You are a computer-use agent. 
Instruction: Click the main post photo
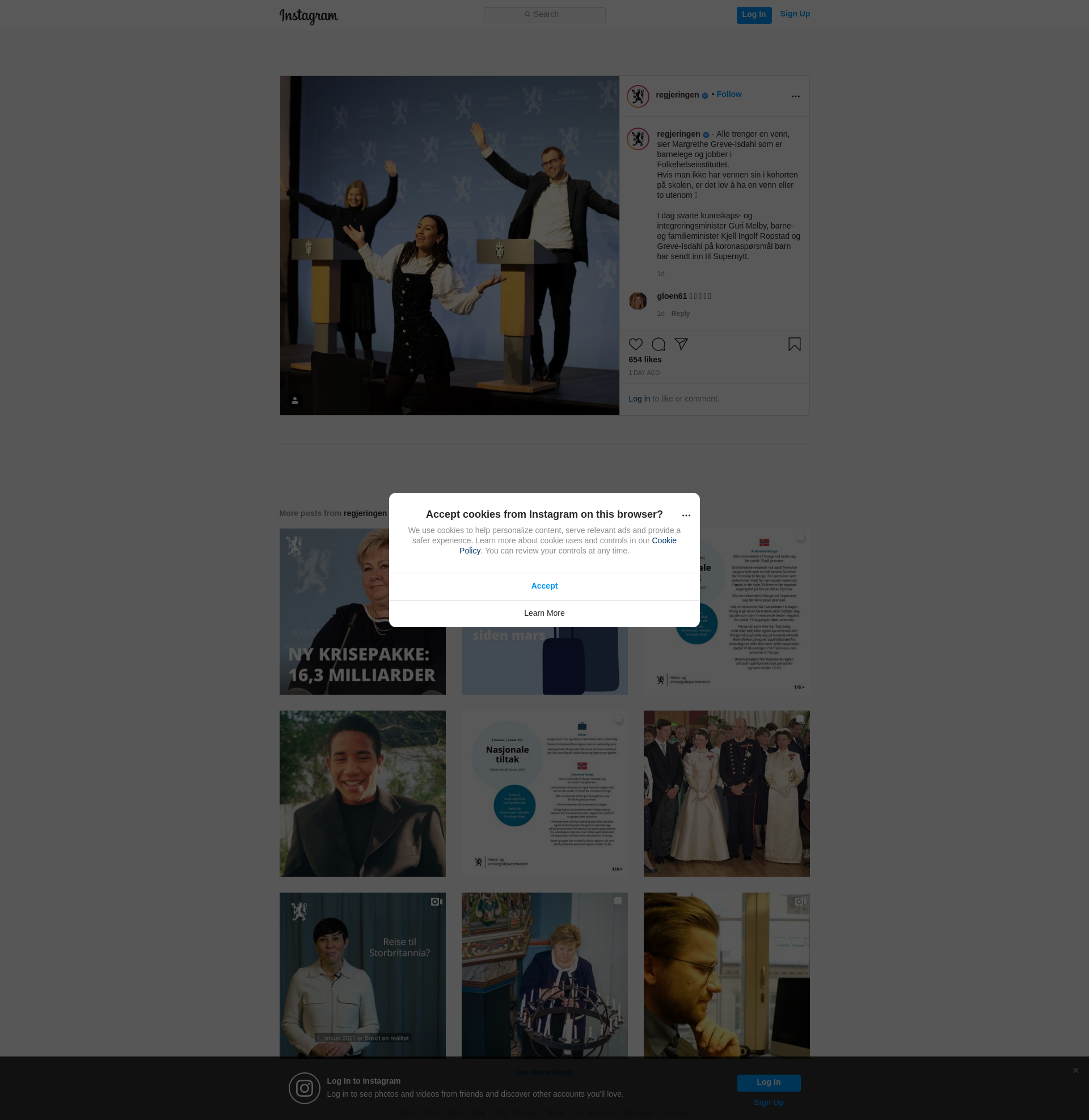449,246
